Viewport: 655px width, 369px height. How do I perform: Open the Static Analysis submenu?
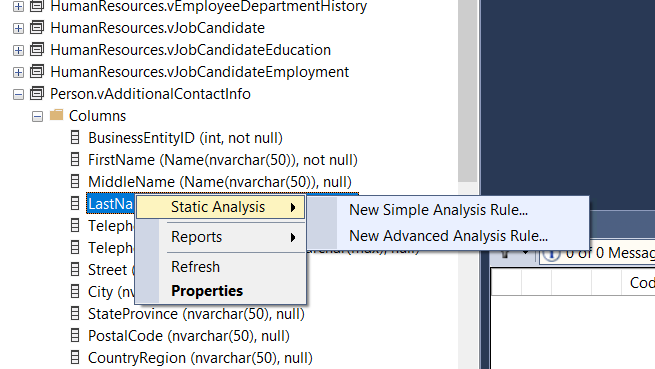[221, 207]
